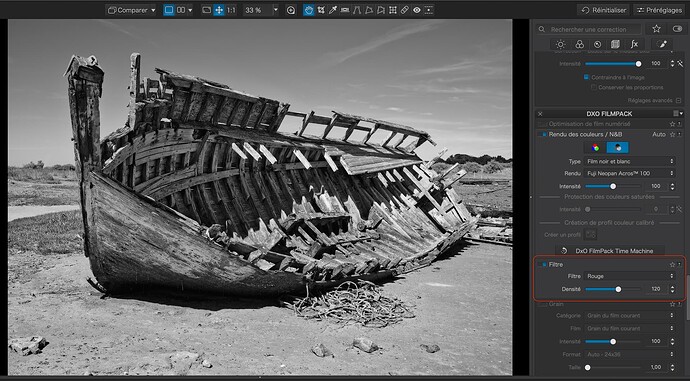This screenshot has width=690, height=381.
Task: Select color rendering mode button
Action: [x=596, y=148]
